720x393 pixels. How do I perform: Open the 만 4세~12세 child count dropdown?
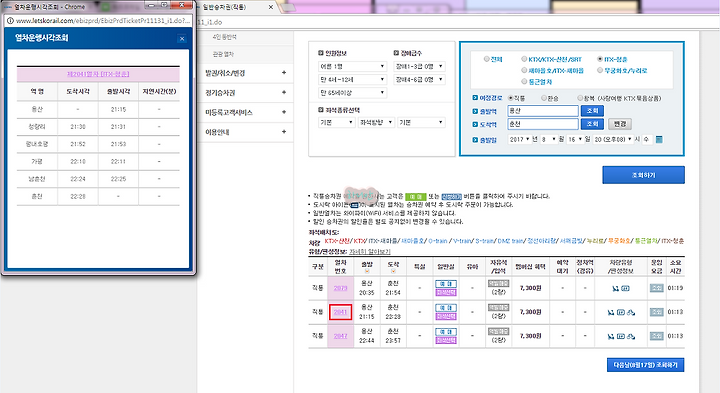tap(352, 79)
